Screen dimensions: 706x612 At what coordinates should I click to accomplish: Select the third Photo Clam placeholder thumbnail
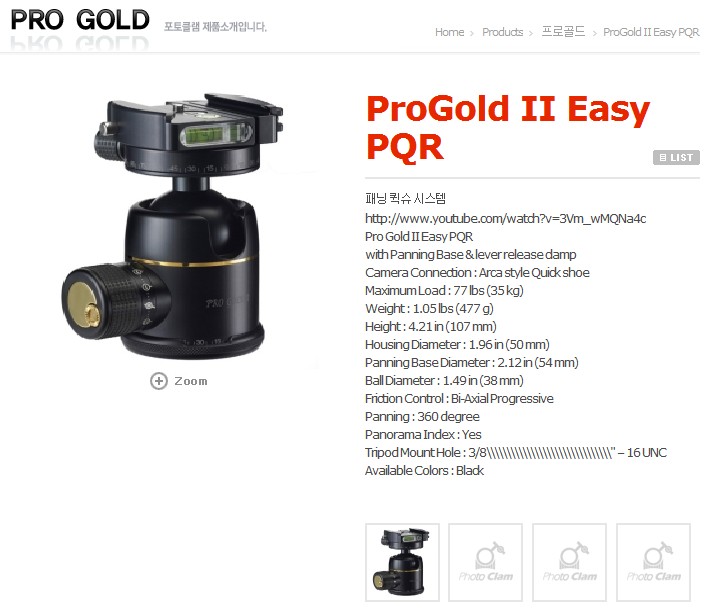tap(570, 562)
